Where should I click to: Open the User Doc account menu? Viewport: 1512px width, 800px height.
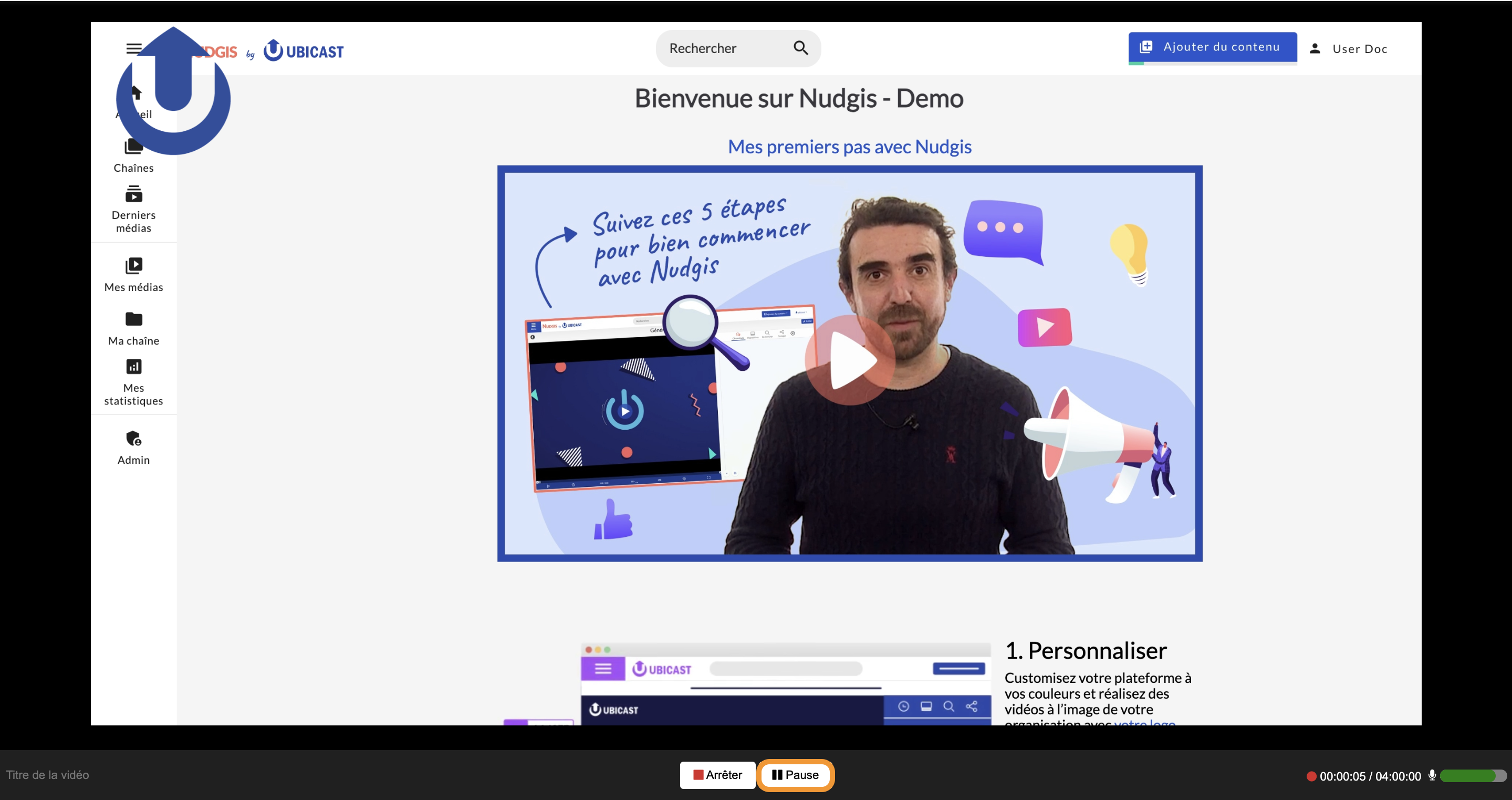tap(1348, 49)
